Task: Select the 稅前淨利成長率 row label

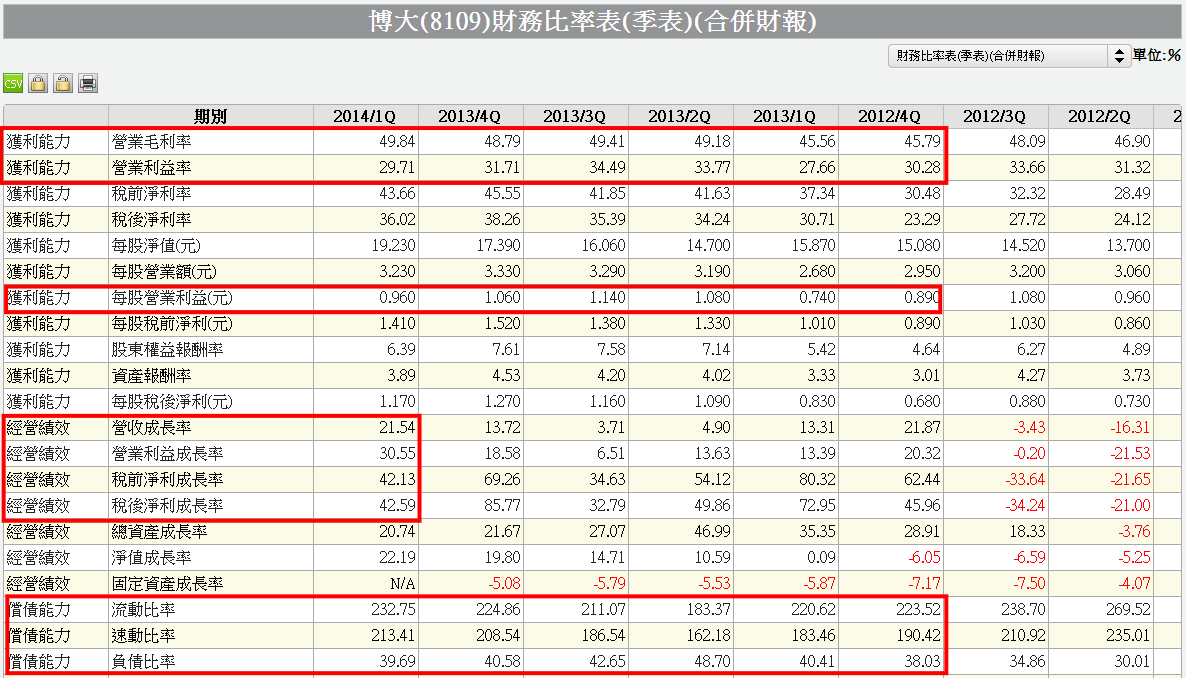Action: click(x=167, y=480)
